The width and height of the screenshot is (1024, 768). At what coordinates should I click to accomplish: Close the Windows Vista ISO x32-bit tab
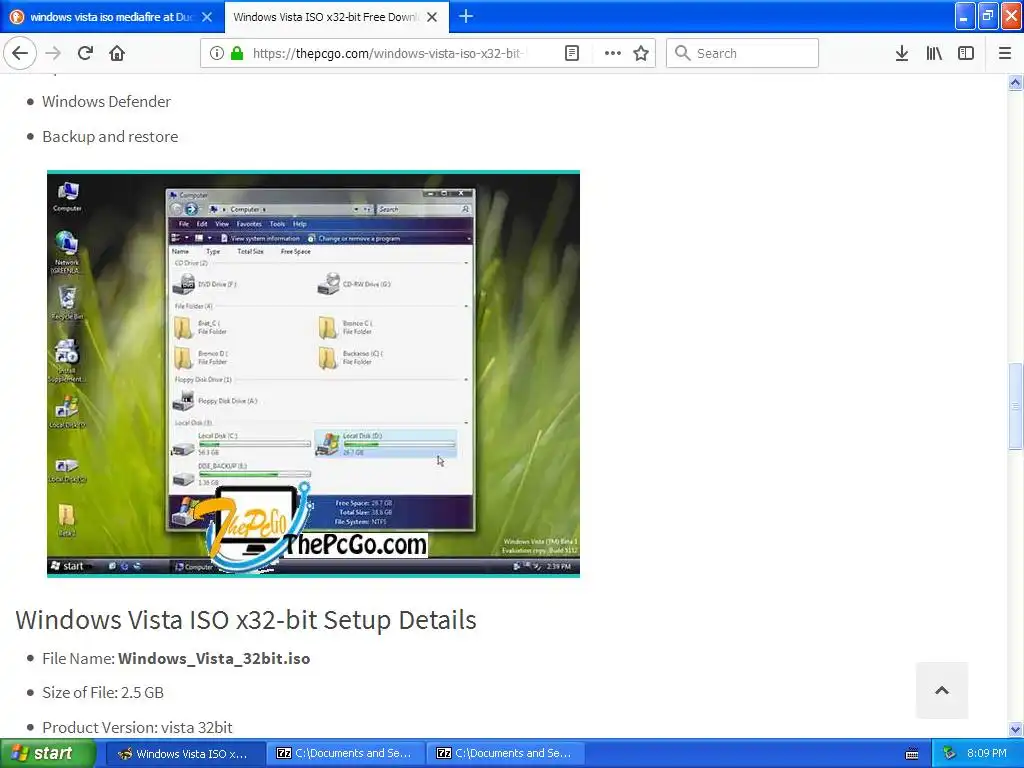(x=432, y=17)
